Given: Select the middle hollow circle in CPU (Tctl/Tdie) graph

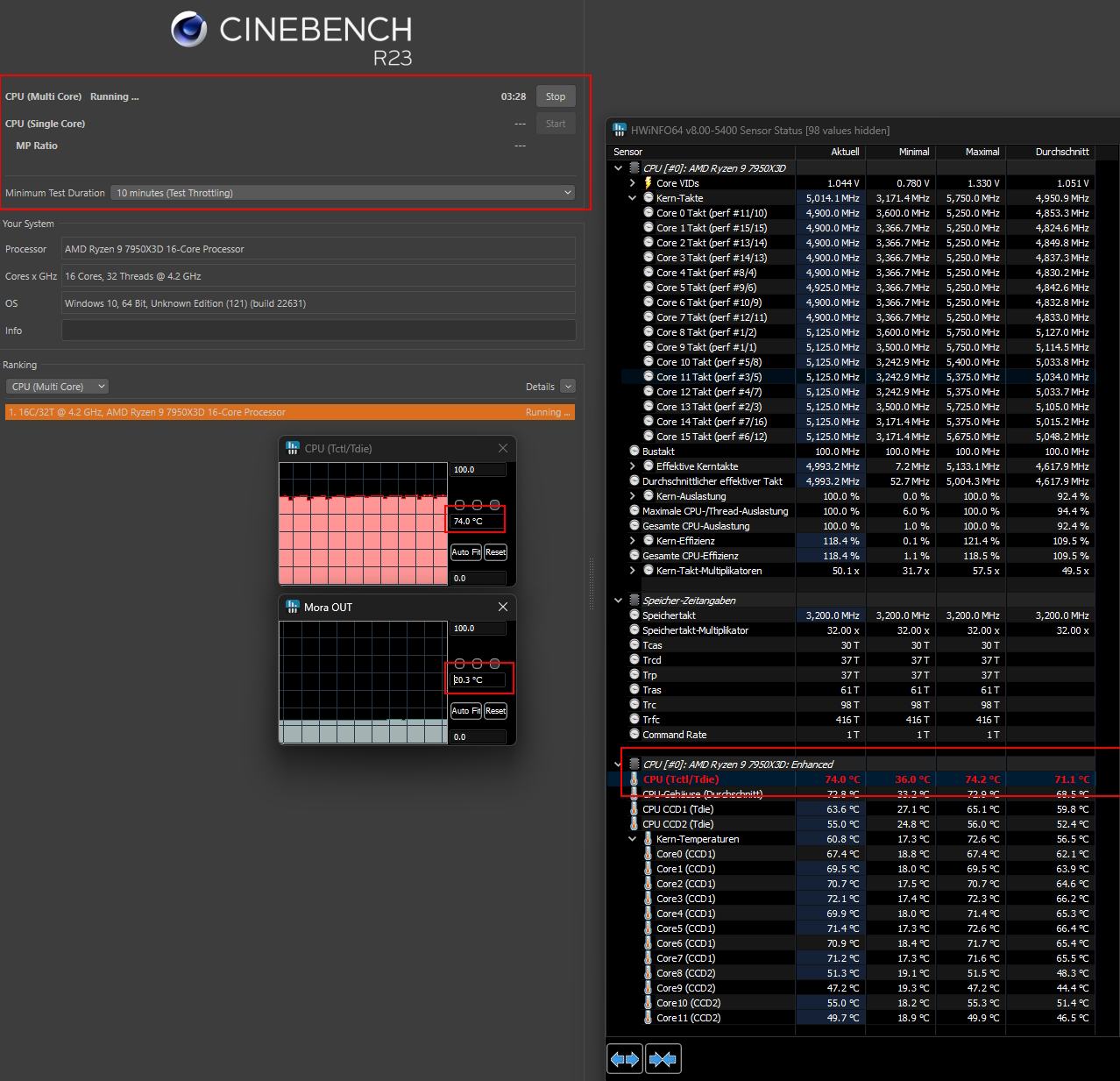Looking at the screenshot, I should [x=478, y=505].
